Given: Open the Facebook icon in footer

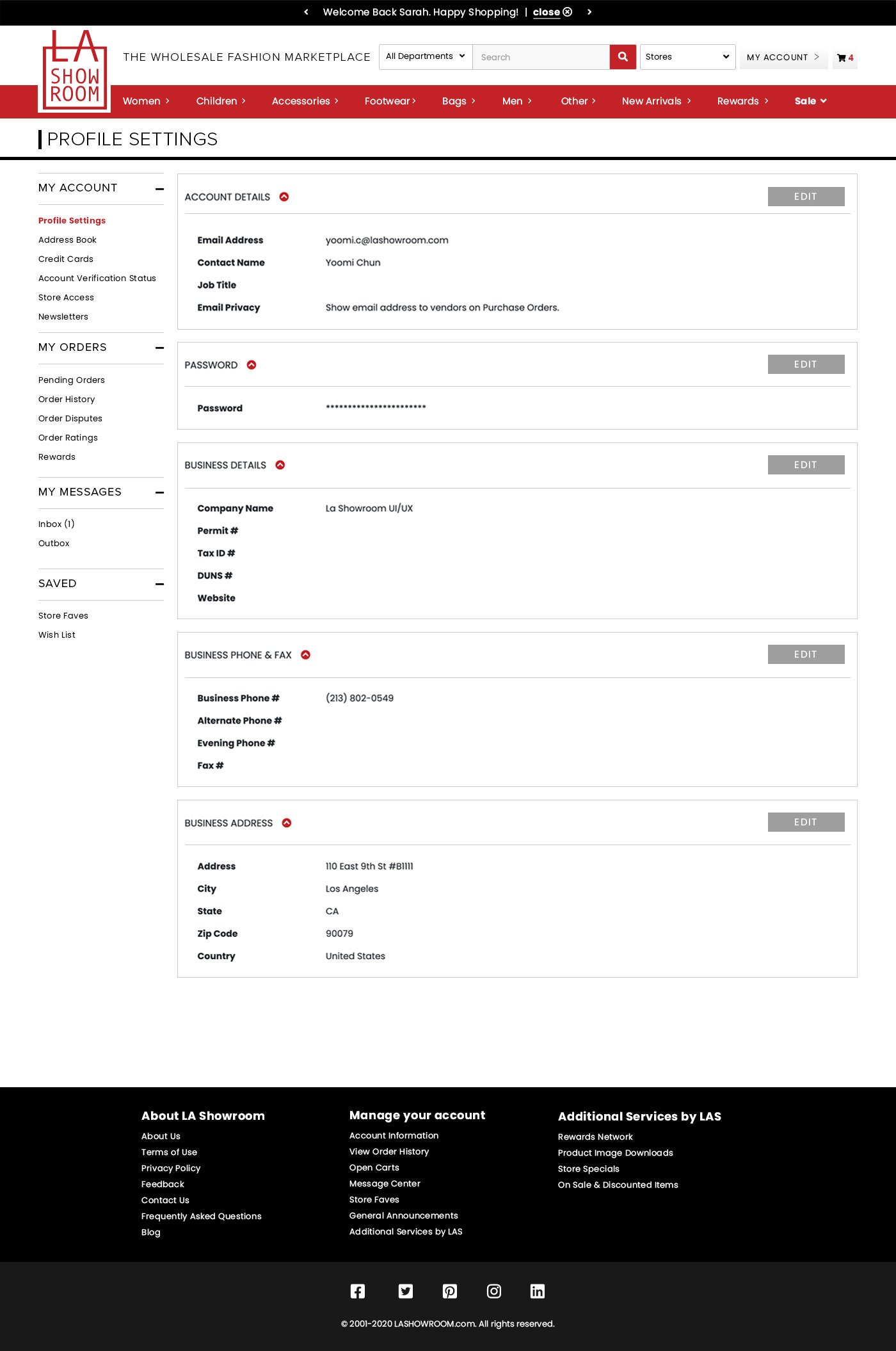Looking at the screenshot, I should 358,1291.
